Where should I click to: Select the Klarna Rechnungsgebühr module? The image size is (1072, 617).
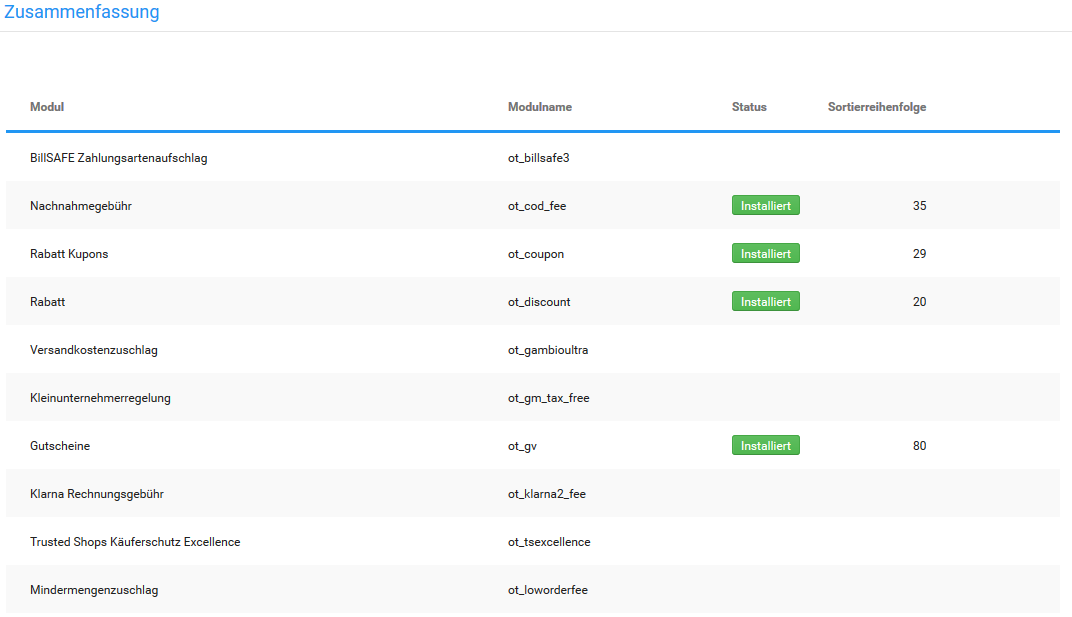coord(97,494)
